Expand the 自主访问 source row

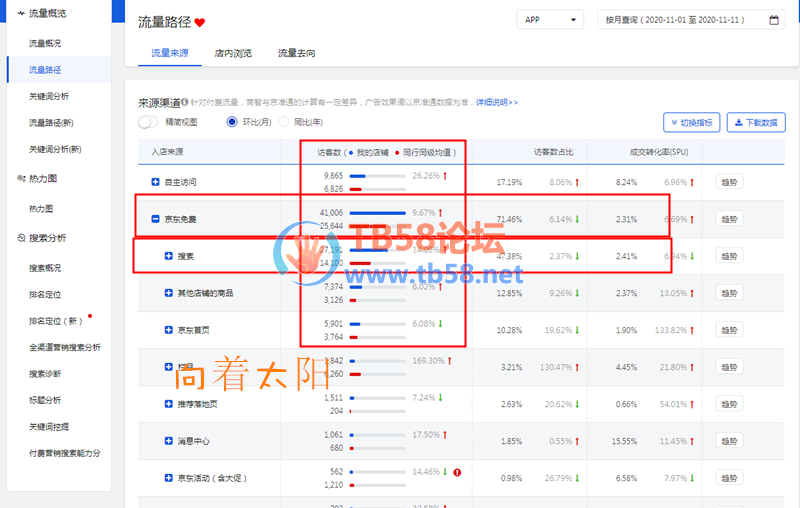(x=156, y=182)
